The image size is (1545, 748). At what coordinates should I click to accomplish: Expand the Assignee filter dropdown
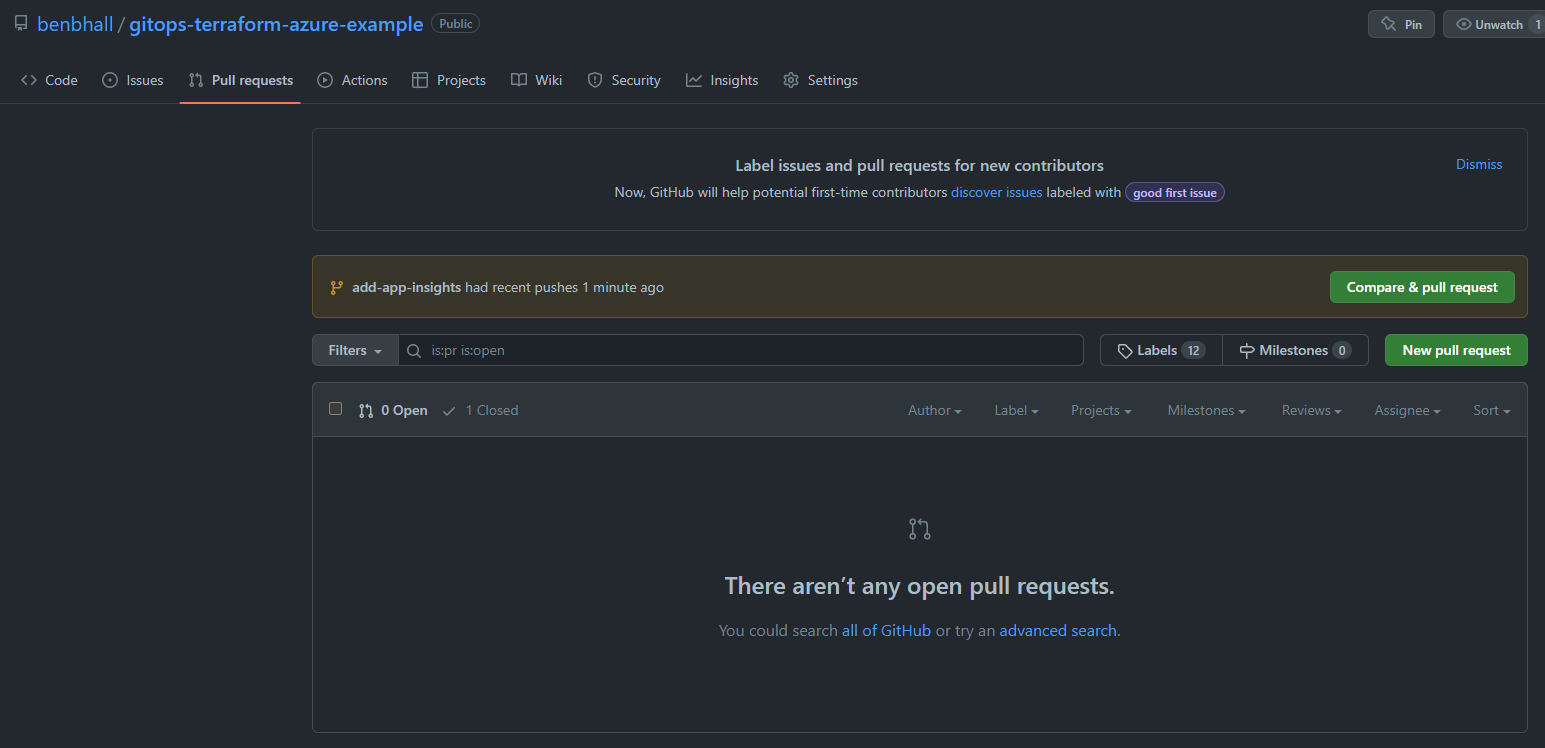1408,410
